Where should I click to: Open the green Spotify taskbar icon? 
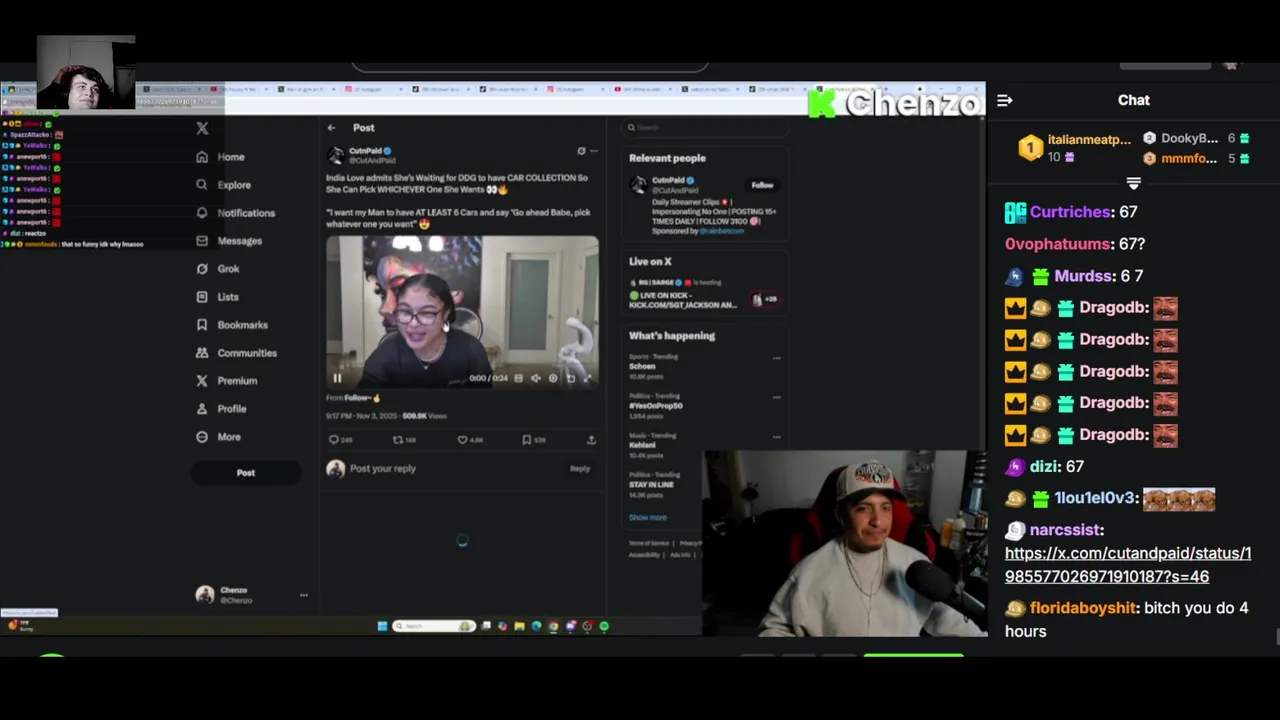coord(604,627)
